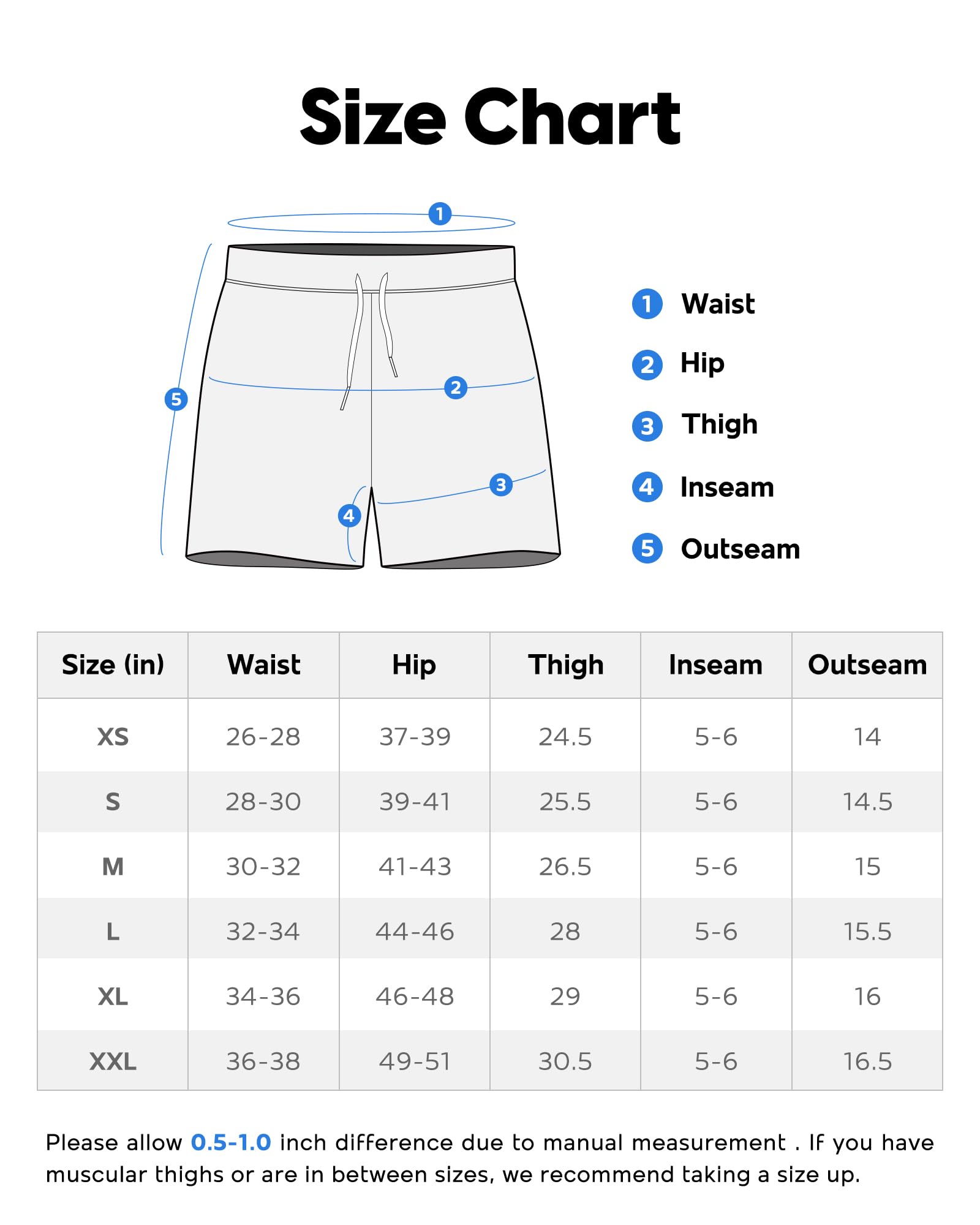Click the number 2 hip marker on the shorts diagram

(456, 387)
